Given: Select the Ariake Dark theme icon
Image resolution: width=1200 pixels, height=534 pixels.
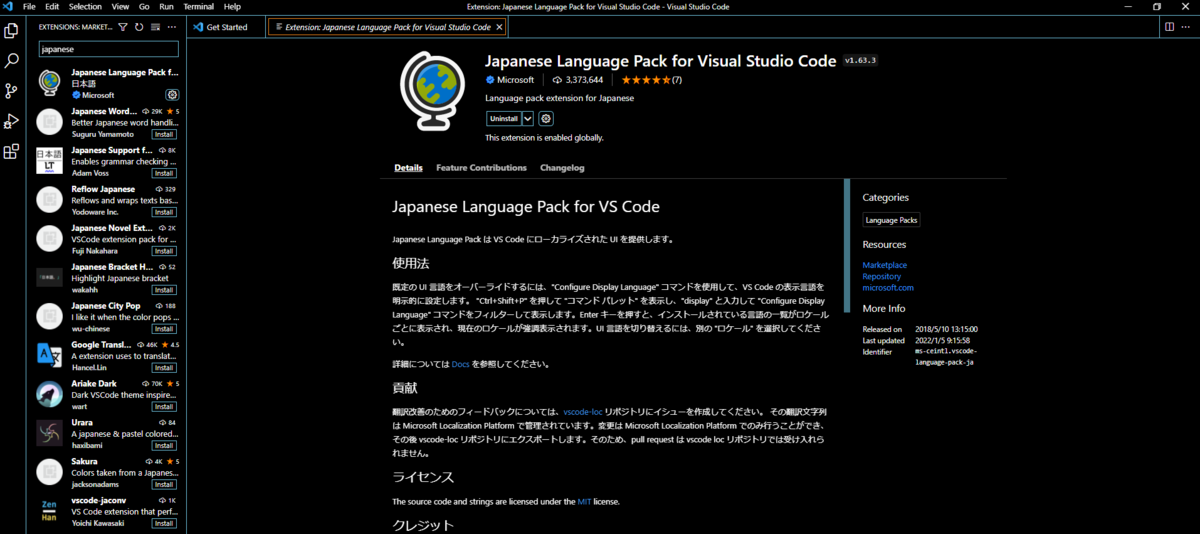Looking at the screenshot, I should click(x=50, y=393).
